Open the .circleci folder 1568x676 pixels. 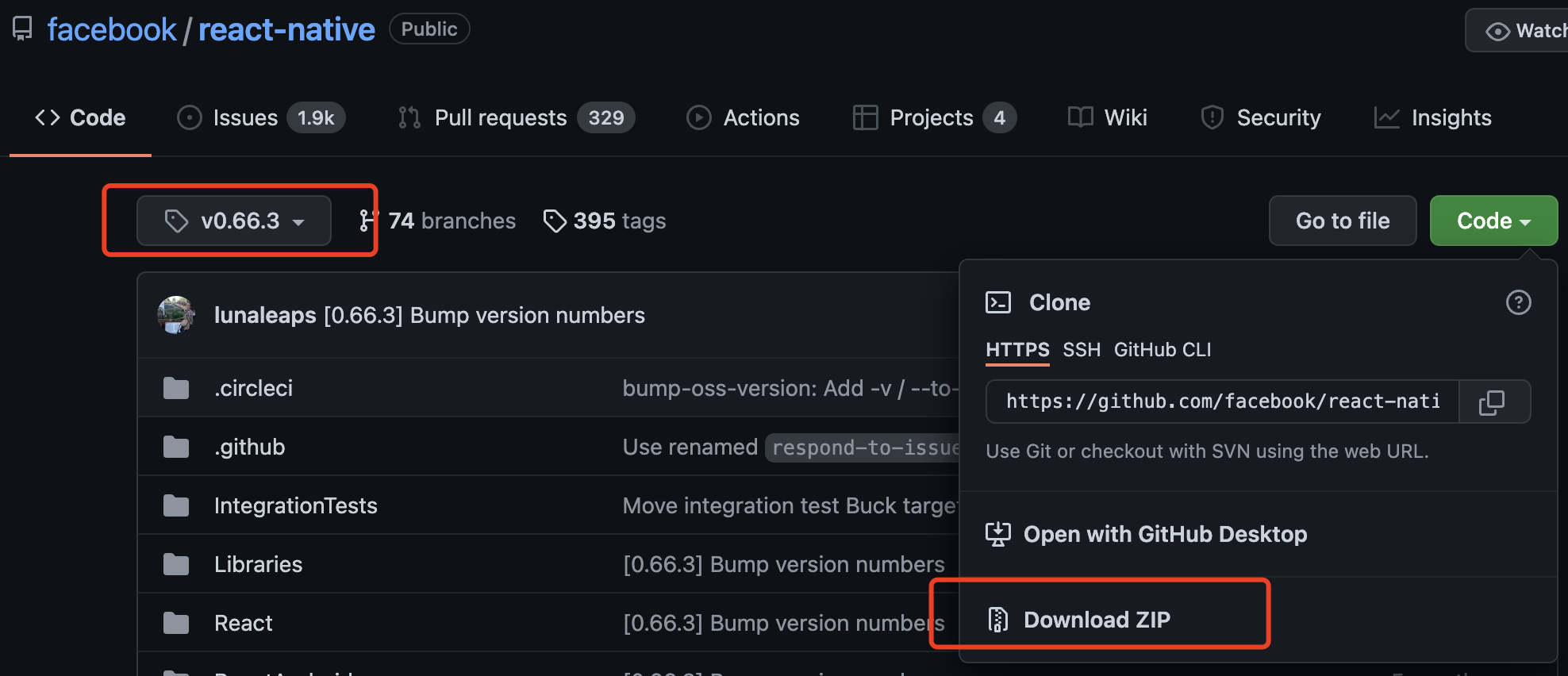(253, 388)
